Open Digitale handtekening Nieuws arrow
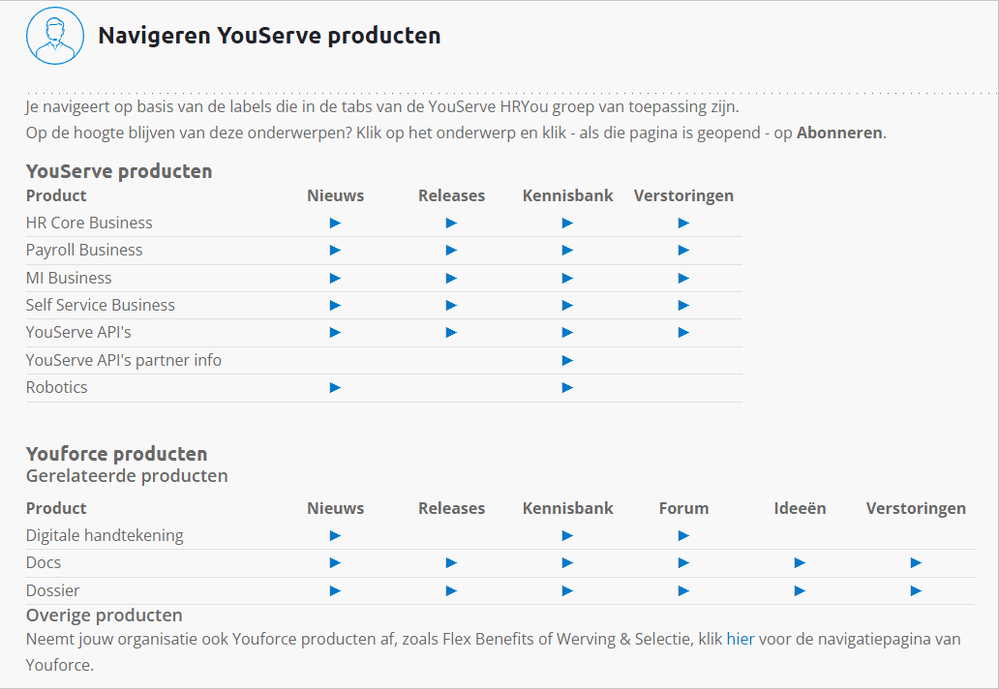The image size is (999, 689). [335, 536]
